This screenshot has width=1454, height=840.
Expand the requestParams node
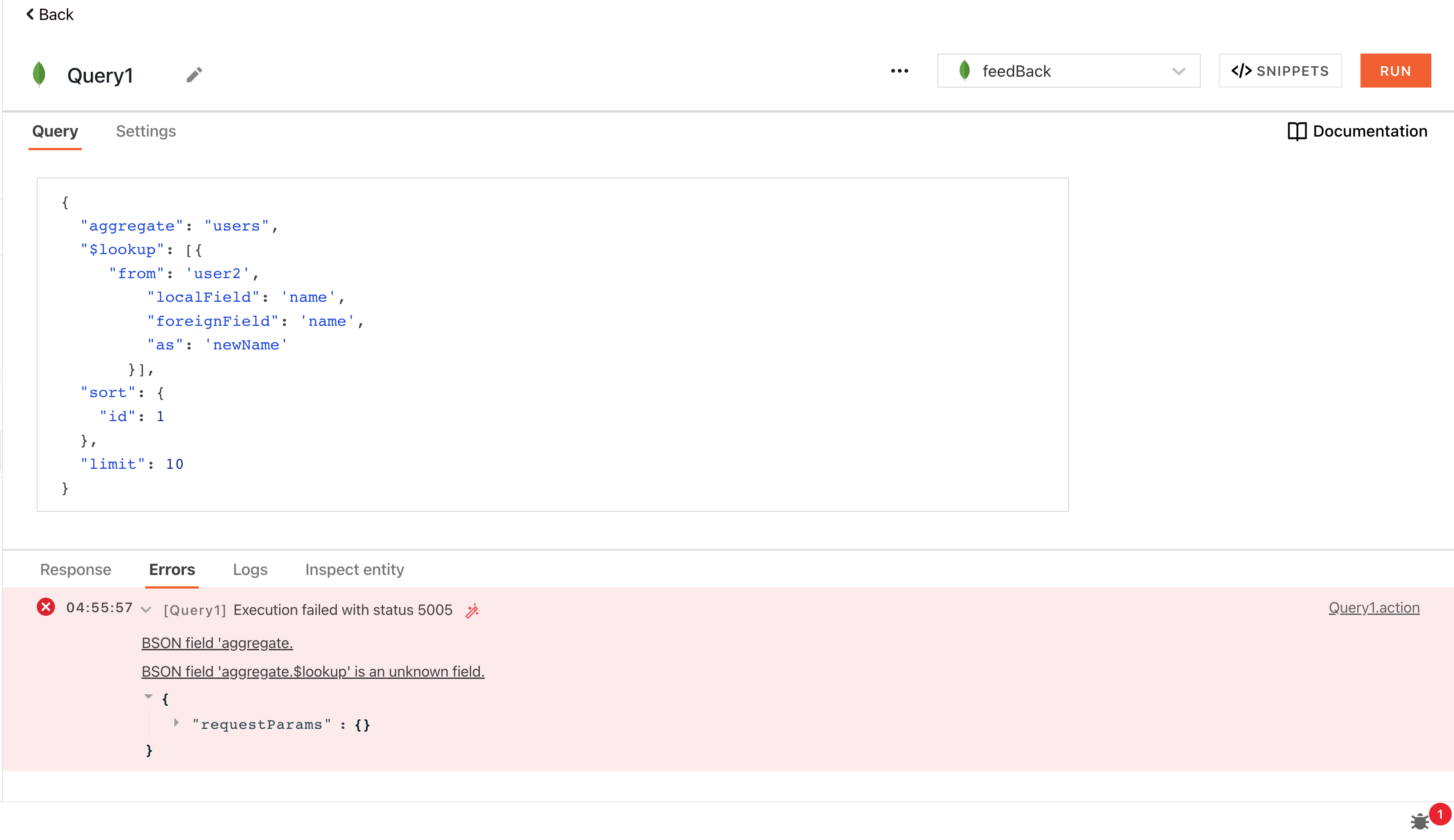point(177,723)
